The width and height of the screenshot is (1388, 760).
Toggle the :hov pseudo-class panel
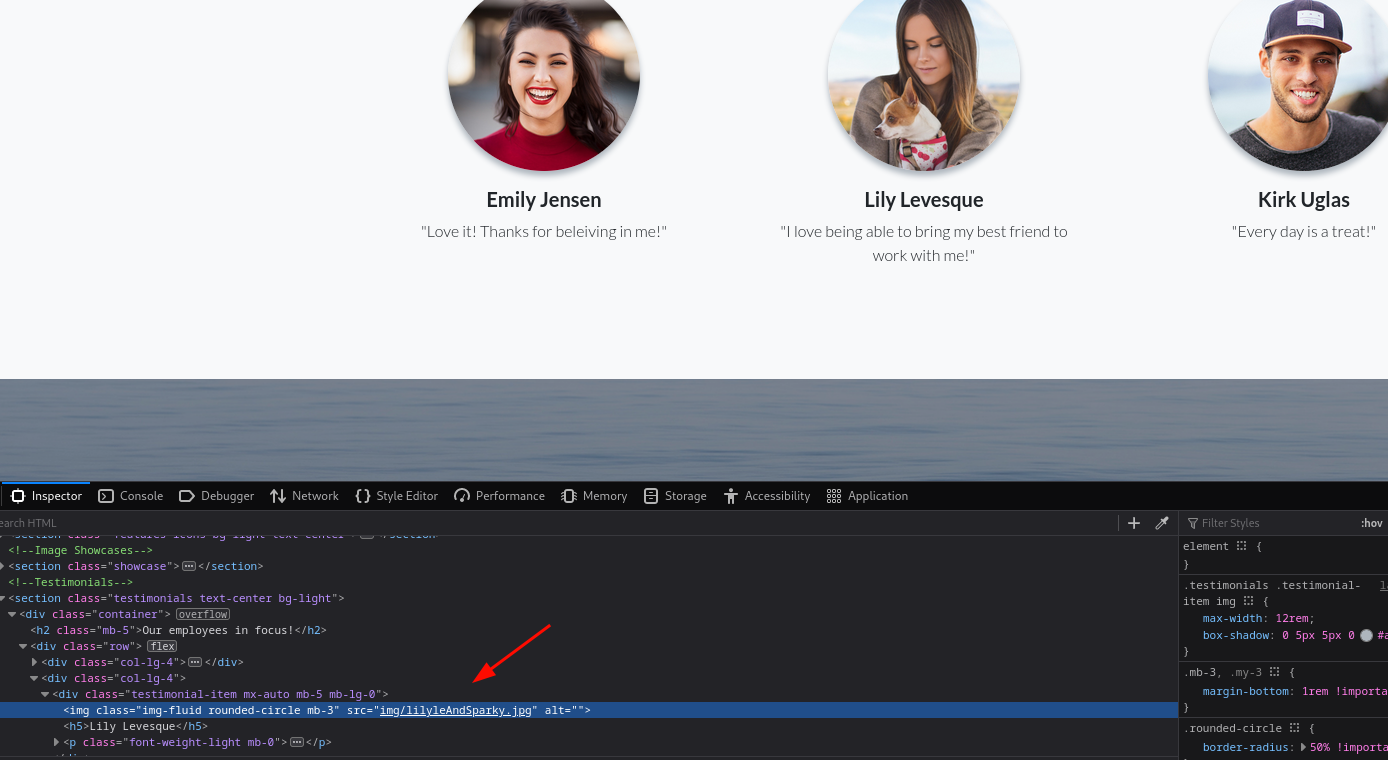point(1371,523)
